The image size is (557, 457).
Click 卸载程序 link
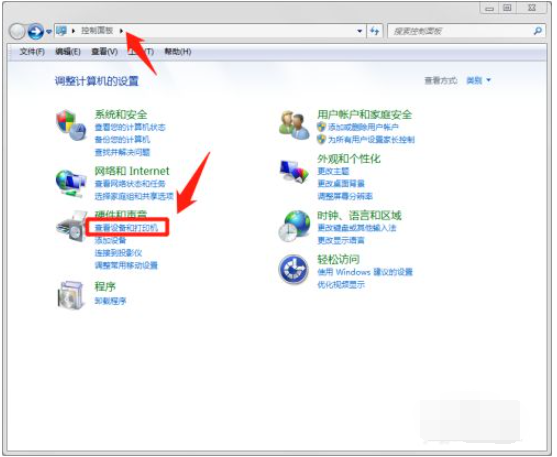coord(110,301)
